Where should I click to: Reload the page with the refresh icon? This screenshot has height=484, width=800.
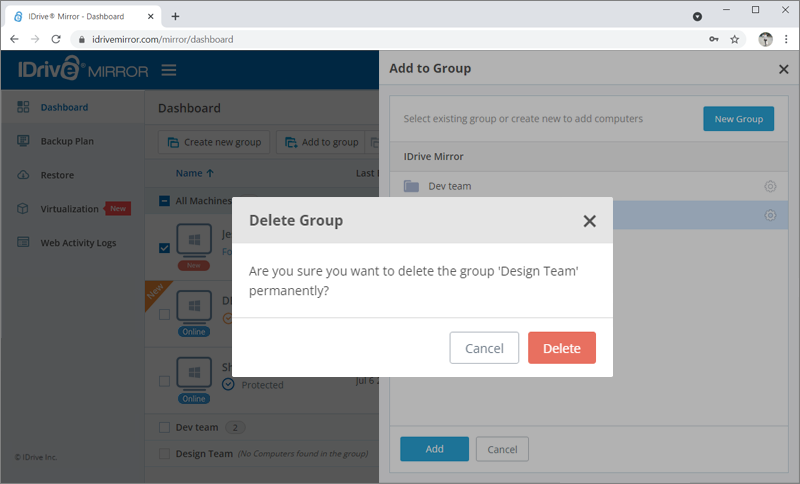click(59, 40)
